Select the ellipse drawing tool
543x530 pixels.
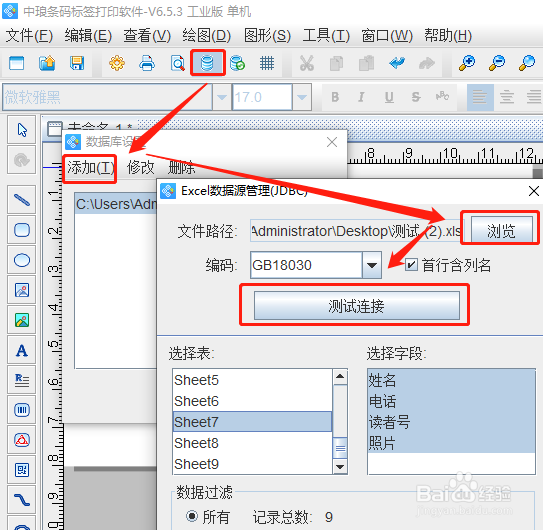(x=22, y=260)
